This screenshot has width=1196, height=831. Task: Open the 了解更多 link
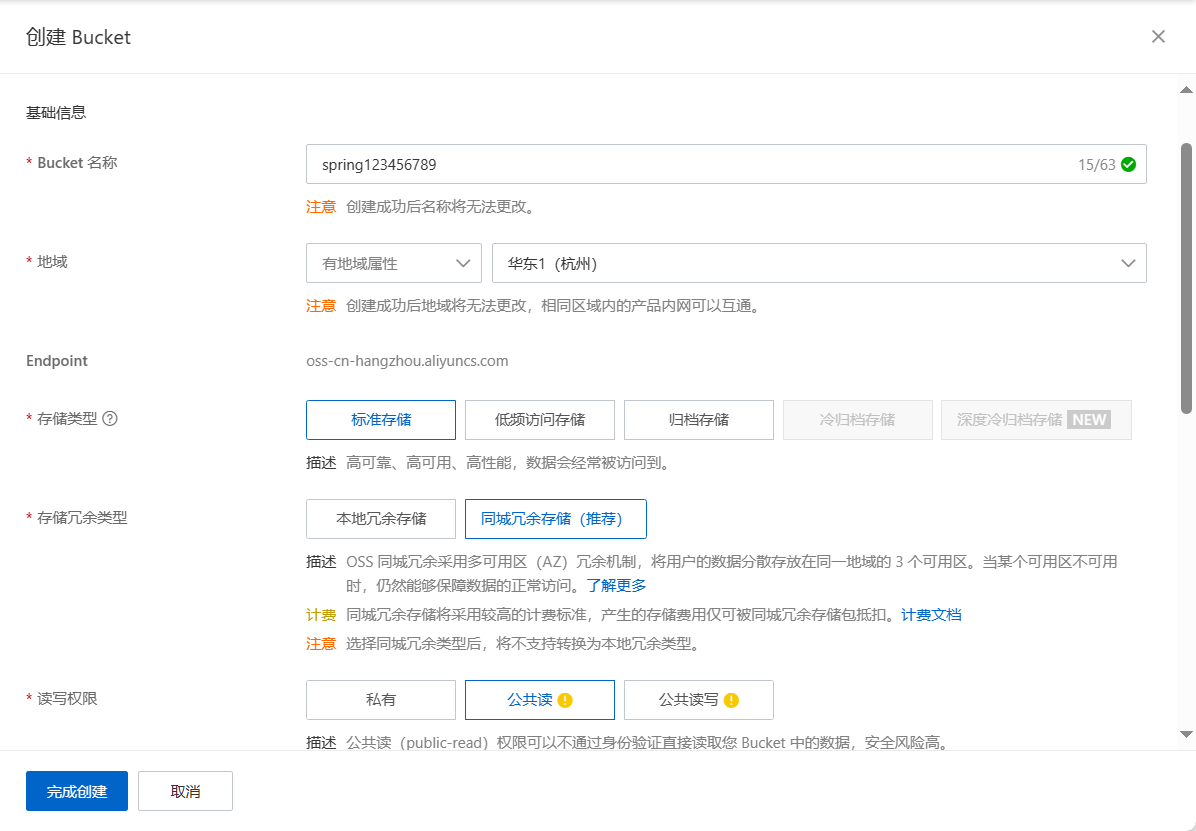(x=616, y=585)
